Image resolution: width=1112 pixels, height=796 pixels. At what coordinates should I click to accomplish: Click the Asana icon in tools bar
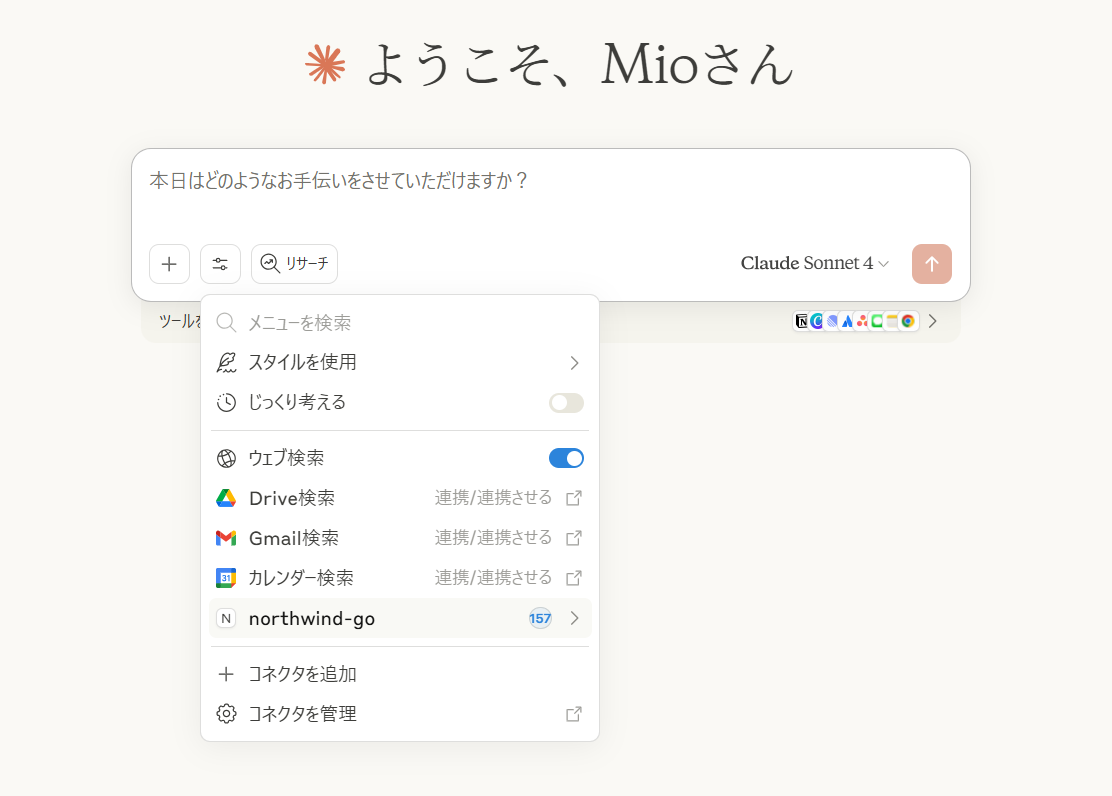pyautogui.click(x=862, y=321)
